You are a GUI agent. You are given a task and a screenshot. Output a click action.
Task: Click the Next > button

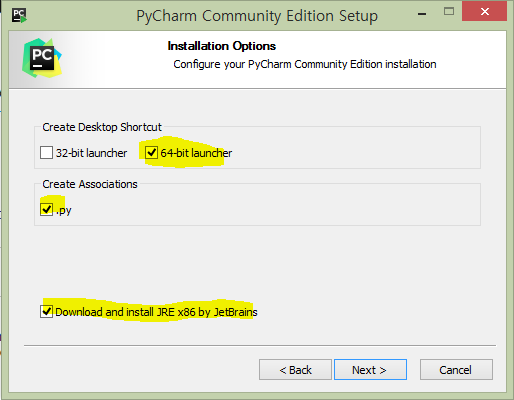click(370, 369)
